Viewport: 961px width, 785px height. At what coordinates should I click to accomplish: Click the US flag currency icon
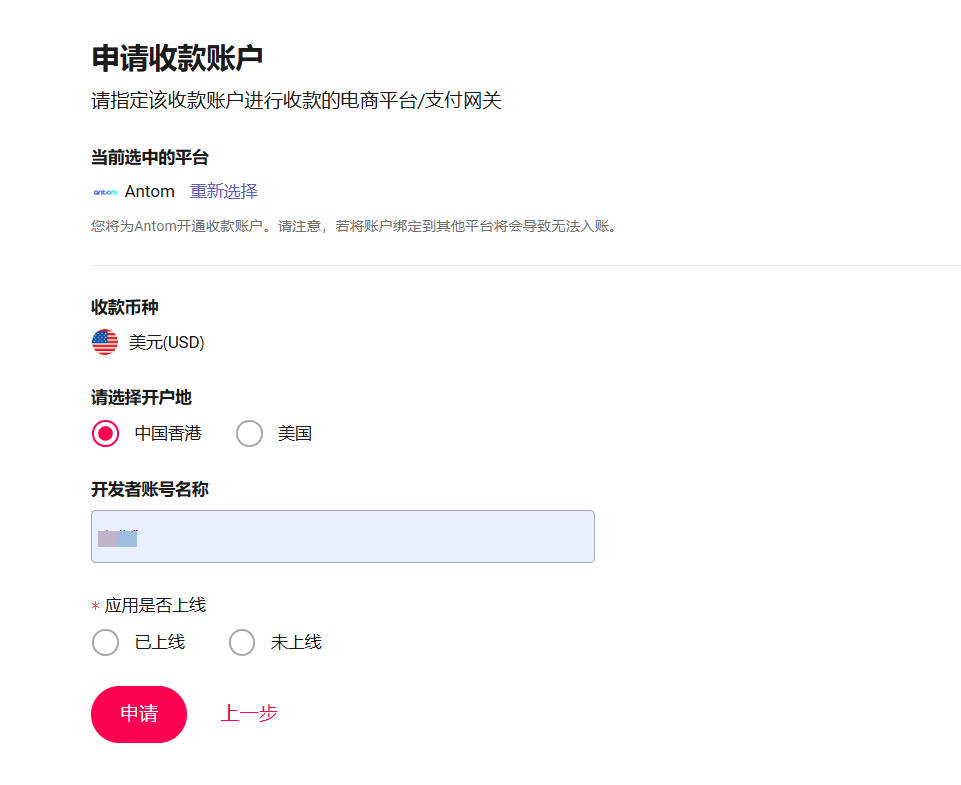(x=105, y=343)
